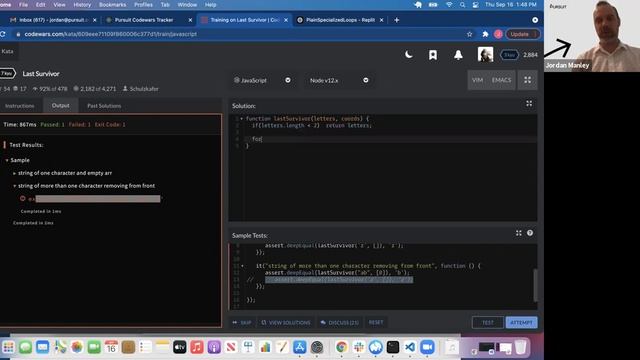Open the JavaScript language dropdown
The image size is (640, 360).
point(262,80)
